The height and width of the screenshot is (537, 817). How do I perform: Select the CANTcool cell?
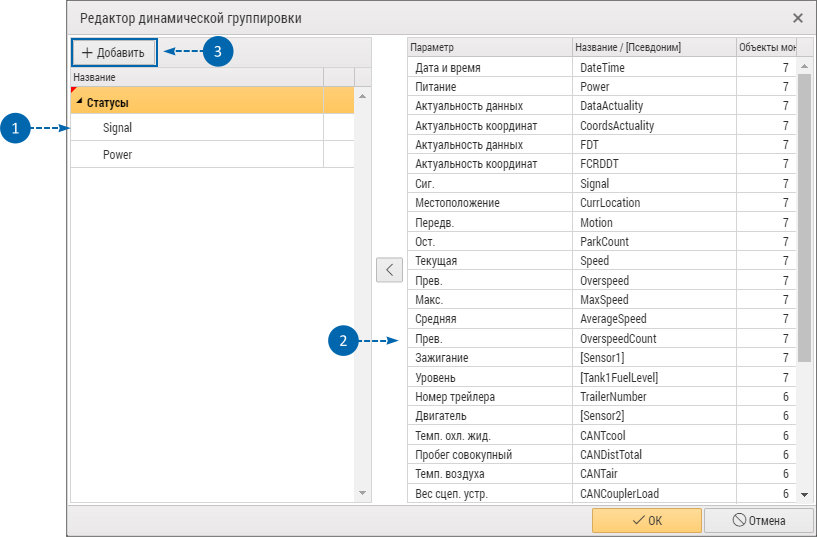tap(654, 435)
